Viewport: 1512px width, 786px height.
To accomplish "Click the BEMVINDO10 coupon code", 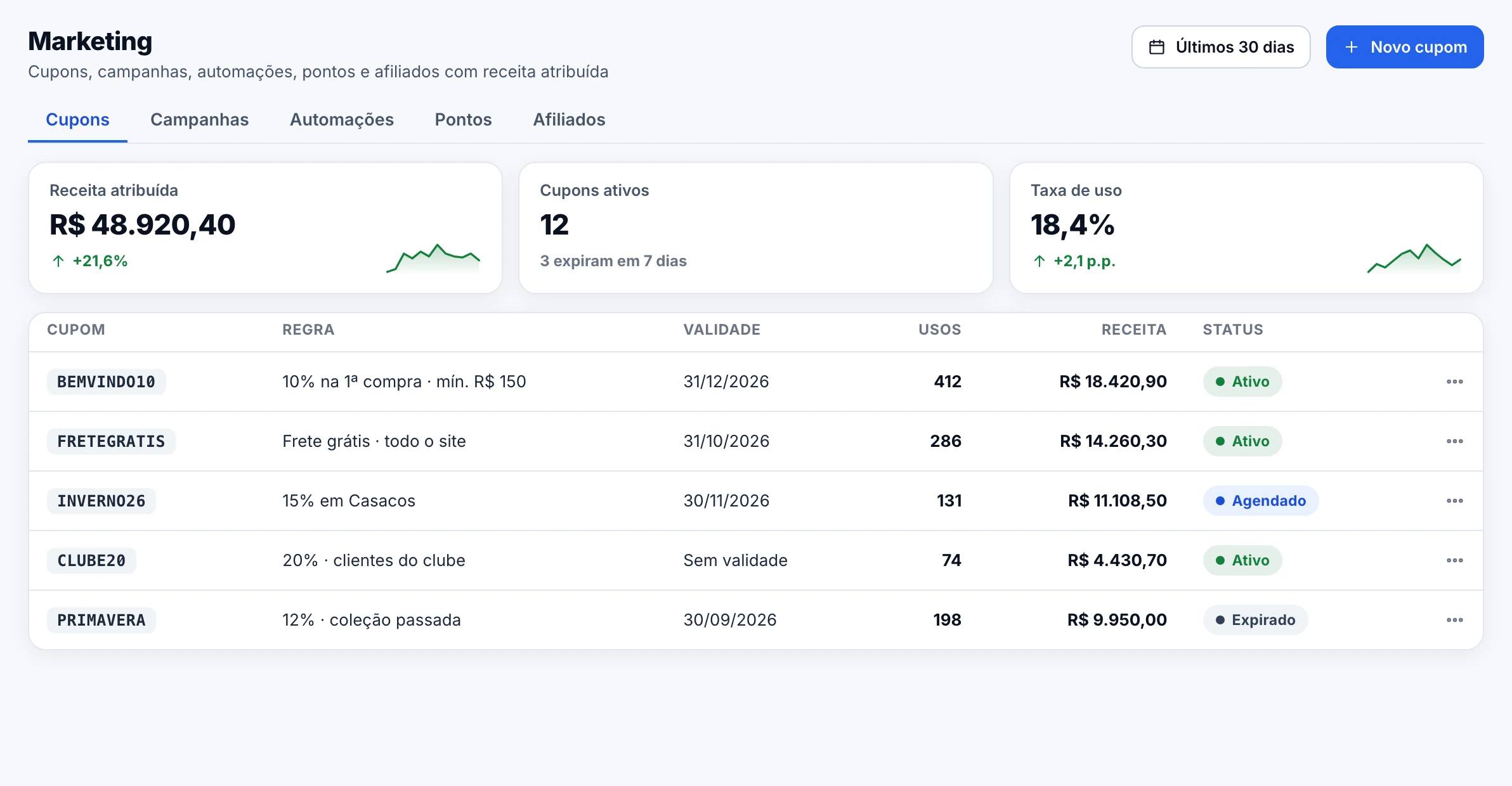I will [106, 382].
